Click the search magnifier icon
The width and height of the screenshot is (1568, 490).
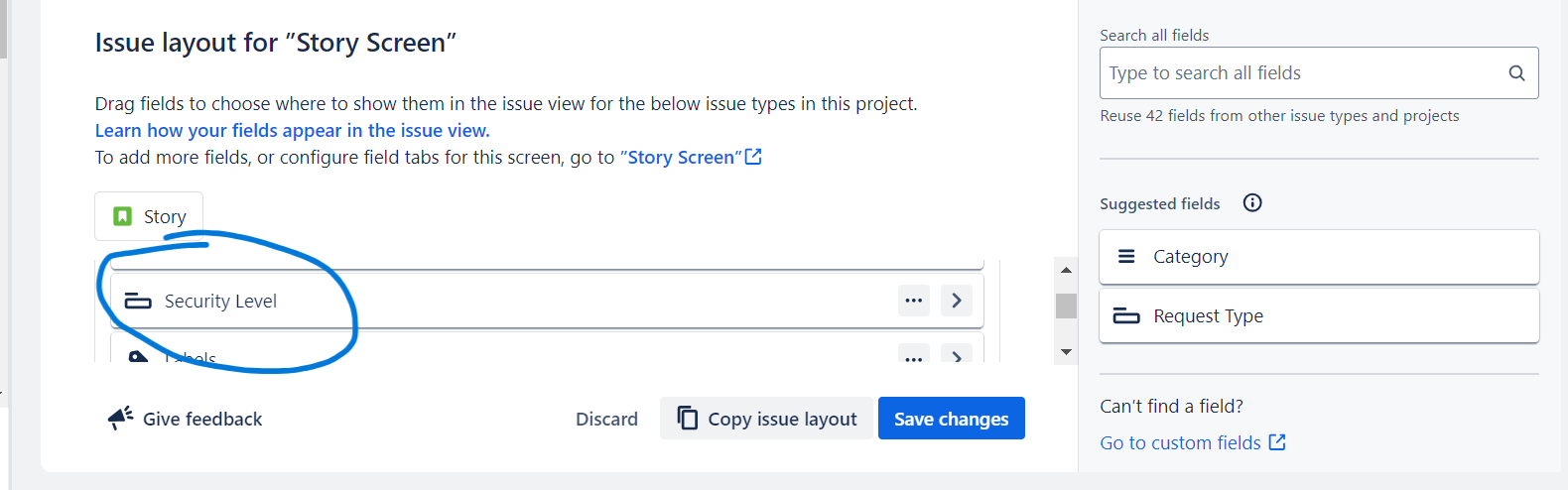tap(1516, 72)
